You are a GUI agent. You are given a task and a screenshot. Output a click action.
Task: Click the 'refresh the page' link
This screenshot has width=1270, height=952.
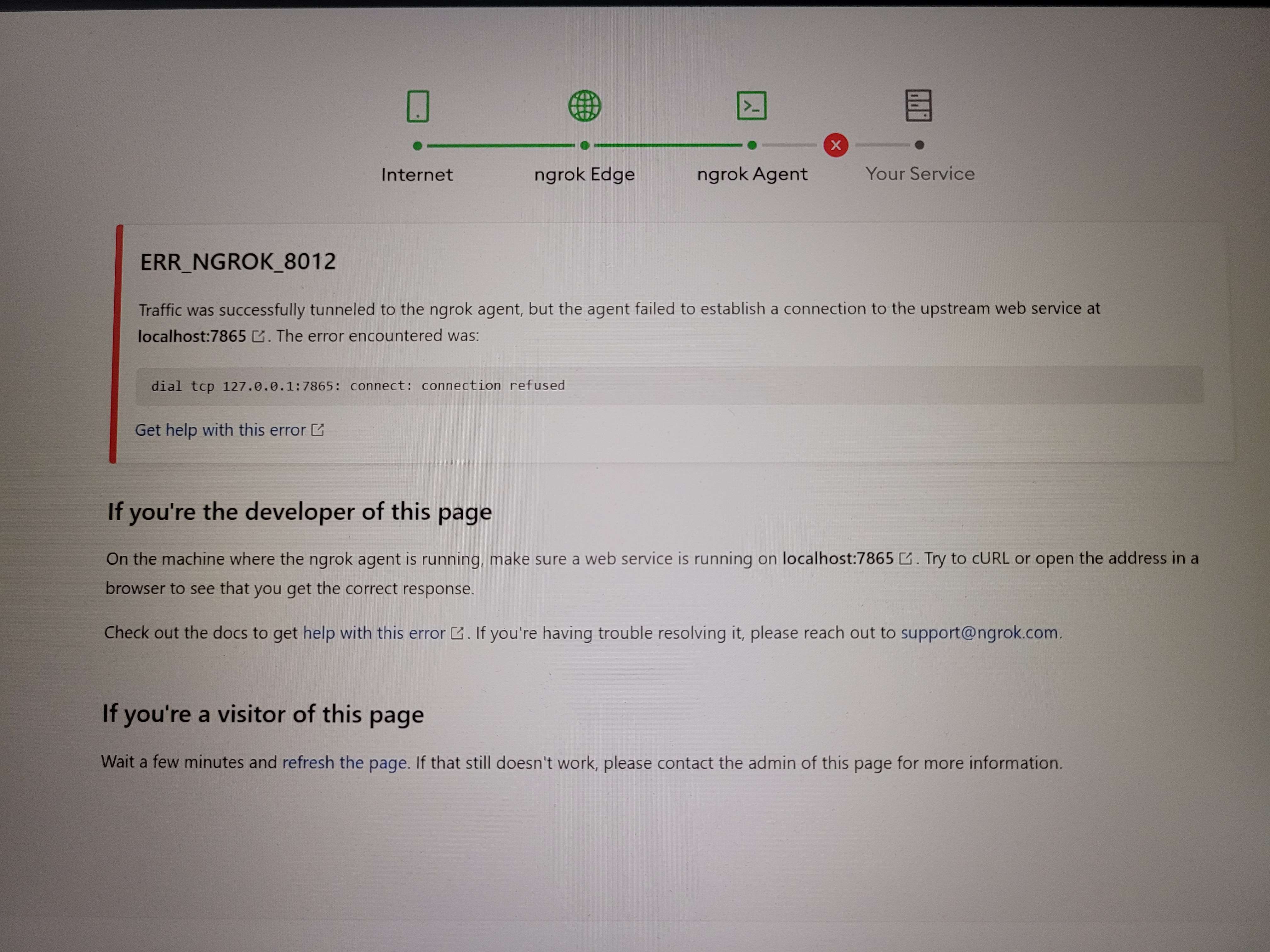[x=345, y=762]
